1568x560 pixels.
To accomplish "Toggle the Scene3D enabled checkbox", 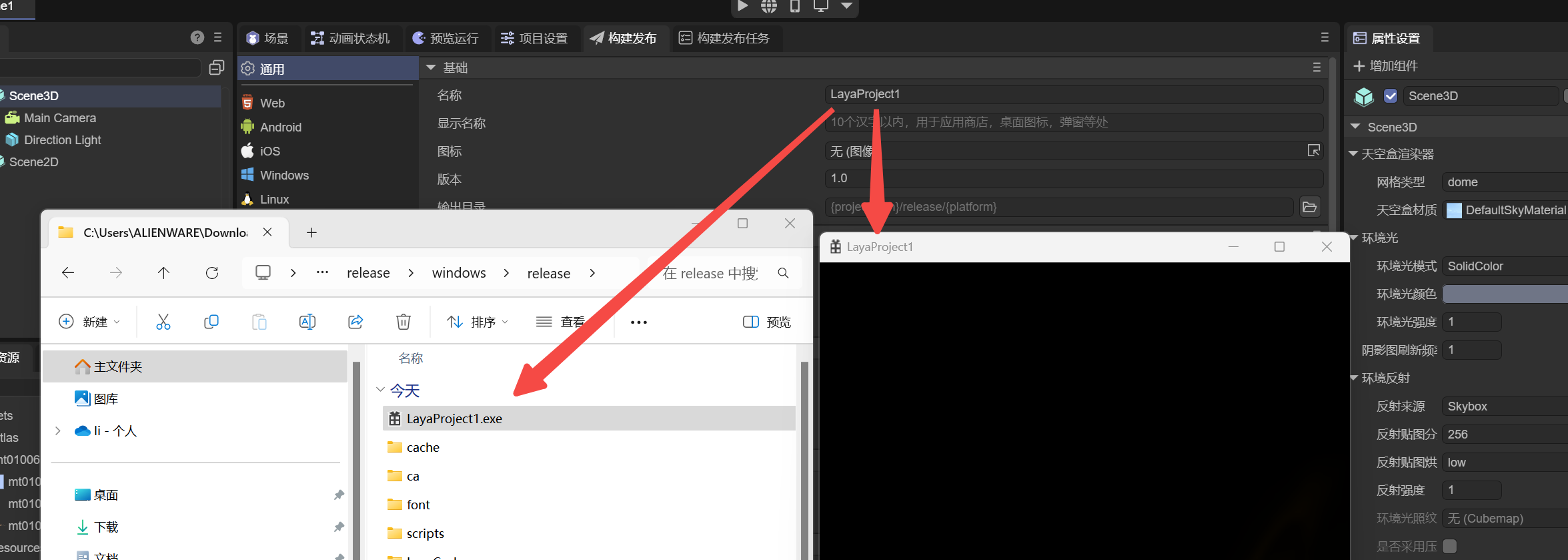I will 1391,96.
